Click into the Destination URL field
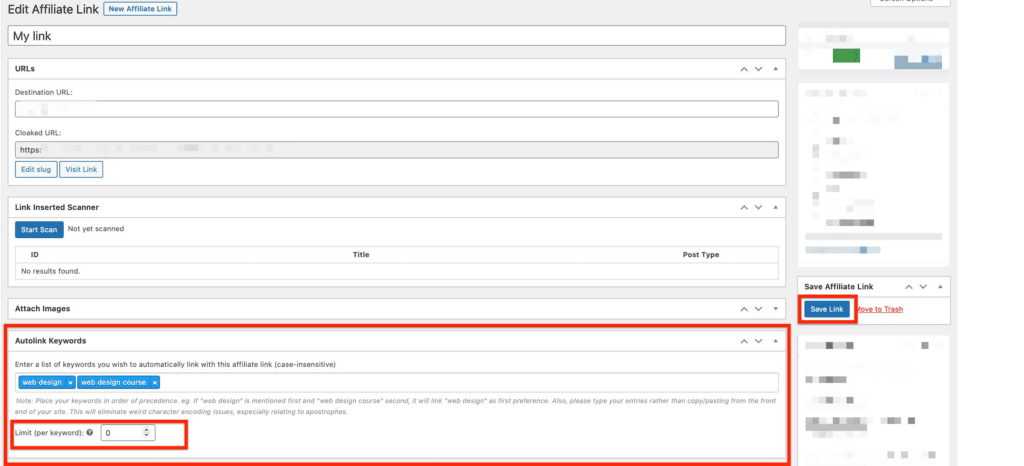Image resolution: width=1024 pixels, height=466 pixels. click(396, 109)
